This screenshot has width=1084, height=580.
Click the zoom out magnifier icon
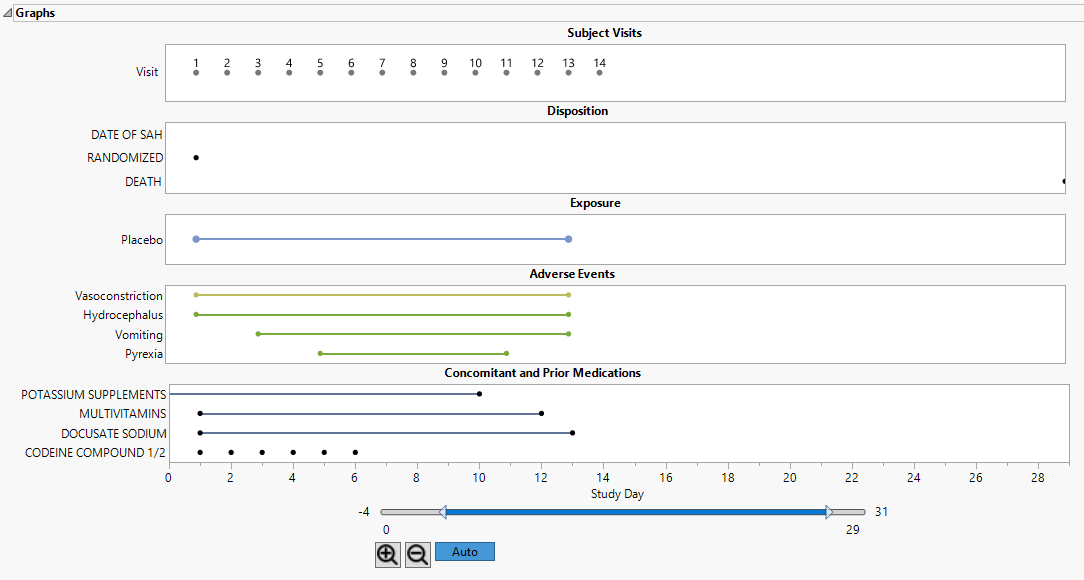coord(418,554)
